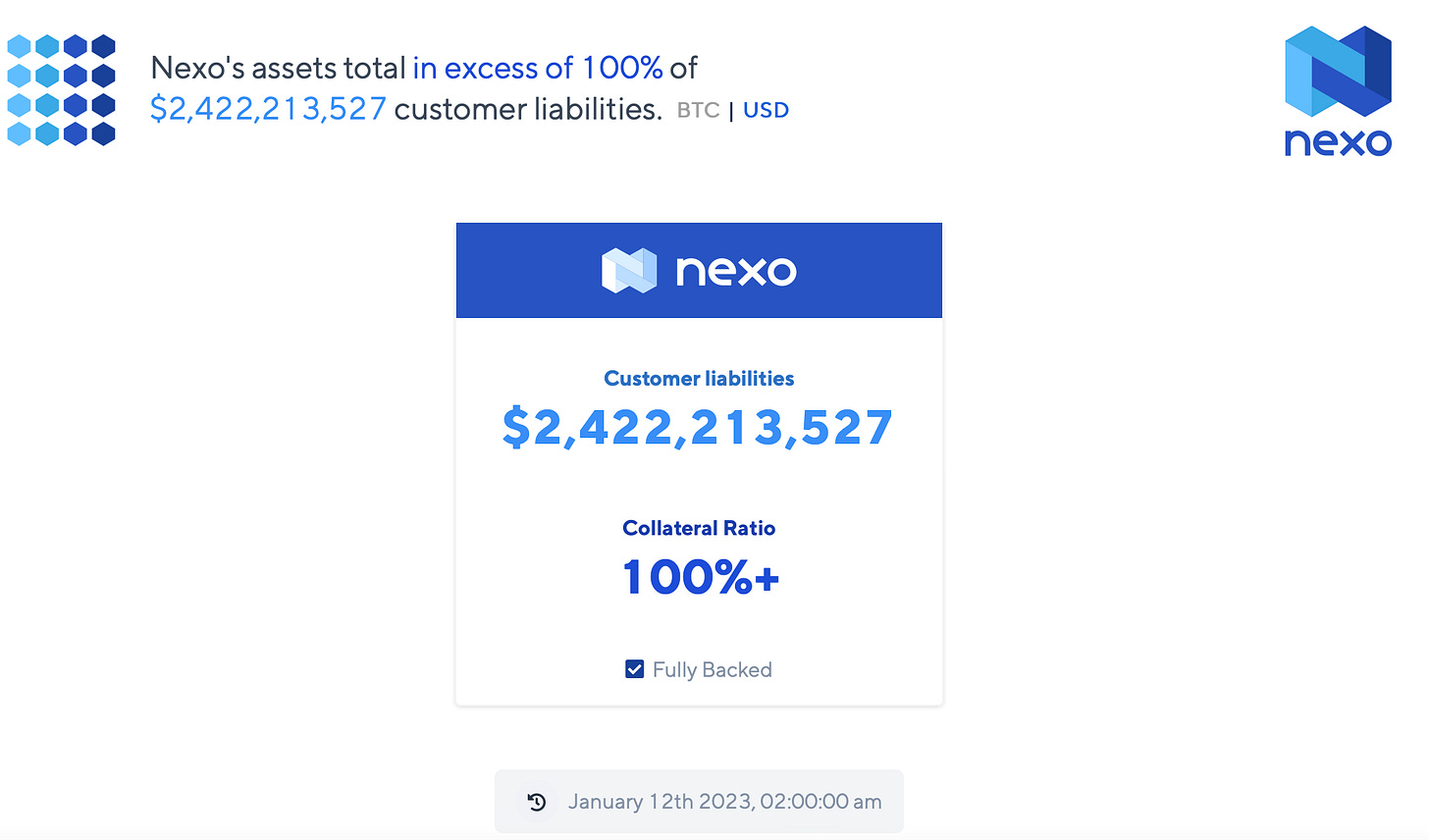1429x840 pixels.
Task: Click the Collateral Ratio label
Action: (x=699, y=528)
